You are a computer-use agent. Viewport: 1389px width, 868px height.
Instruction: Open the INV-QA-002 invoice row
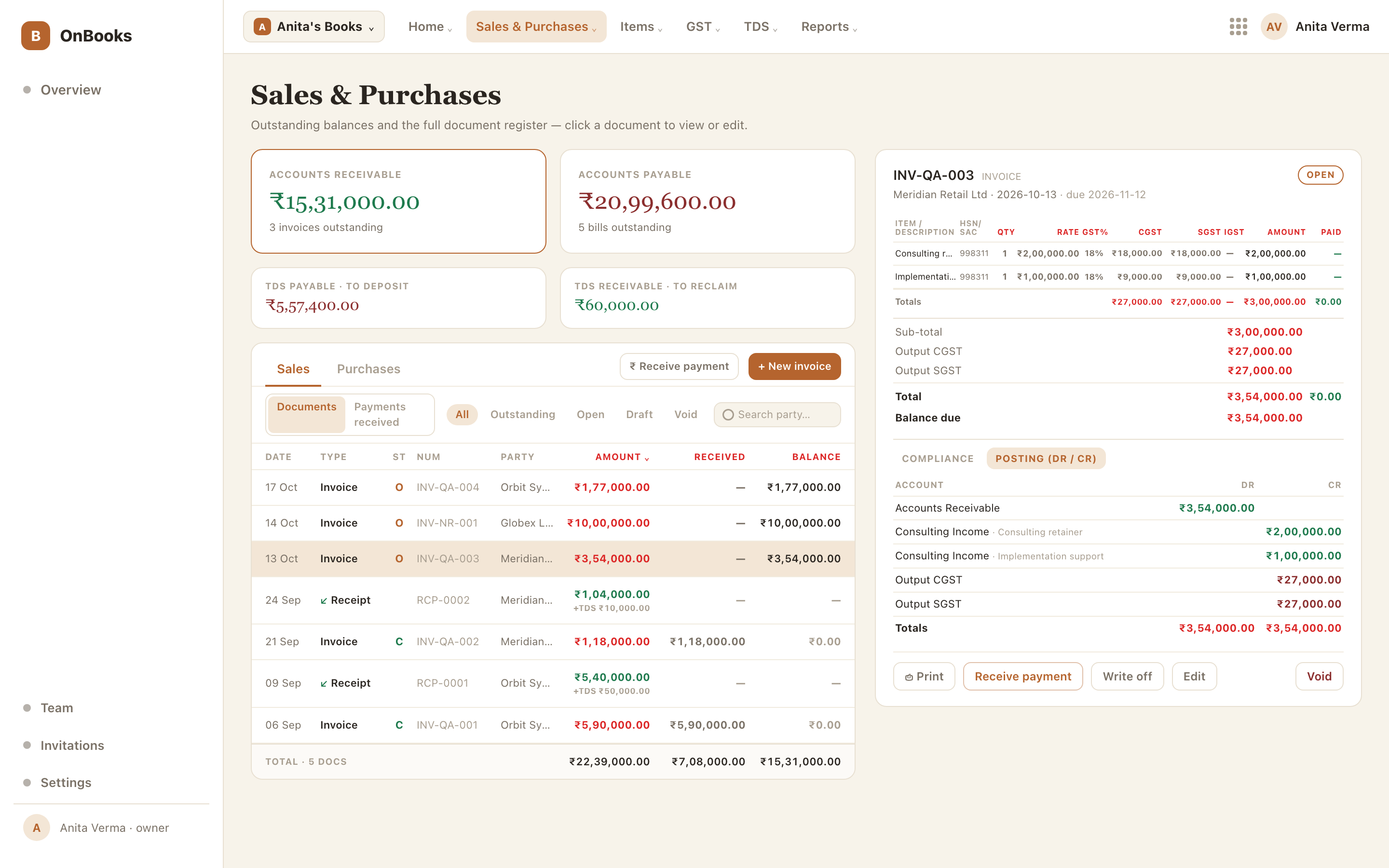[553, 641]
